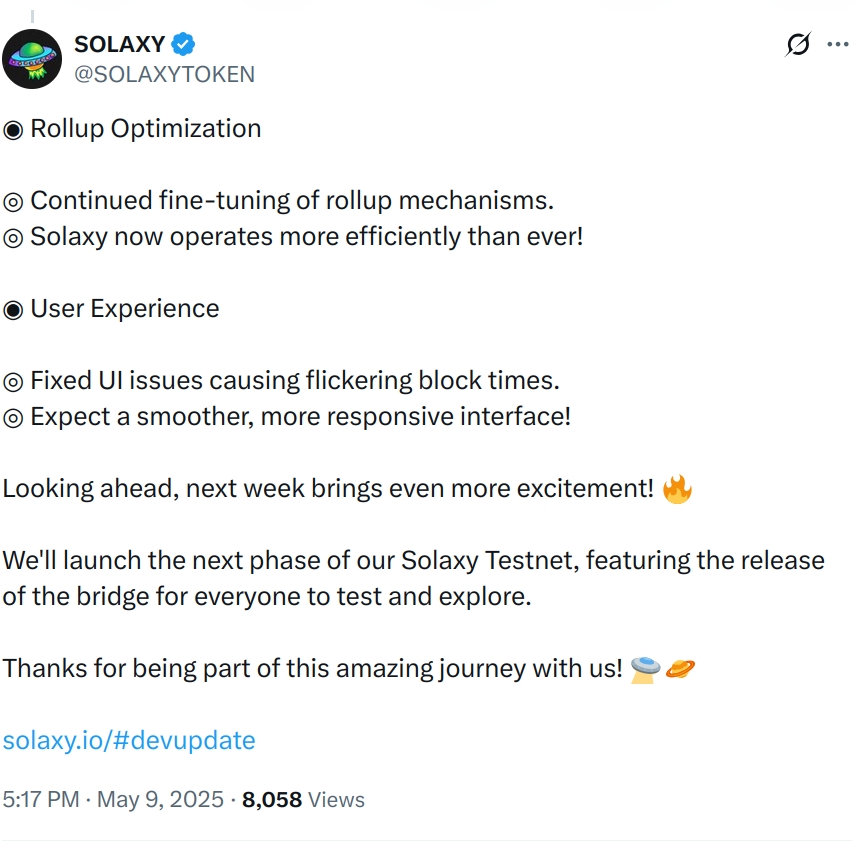Viewport: 863px width, 844px height.
Task: Click the first Rollup Optimization bullet icon
Action: coord(11,128)
